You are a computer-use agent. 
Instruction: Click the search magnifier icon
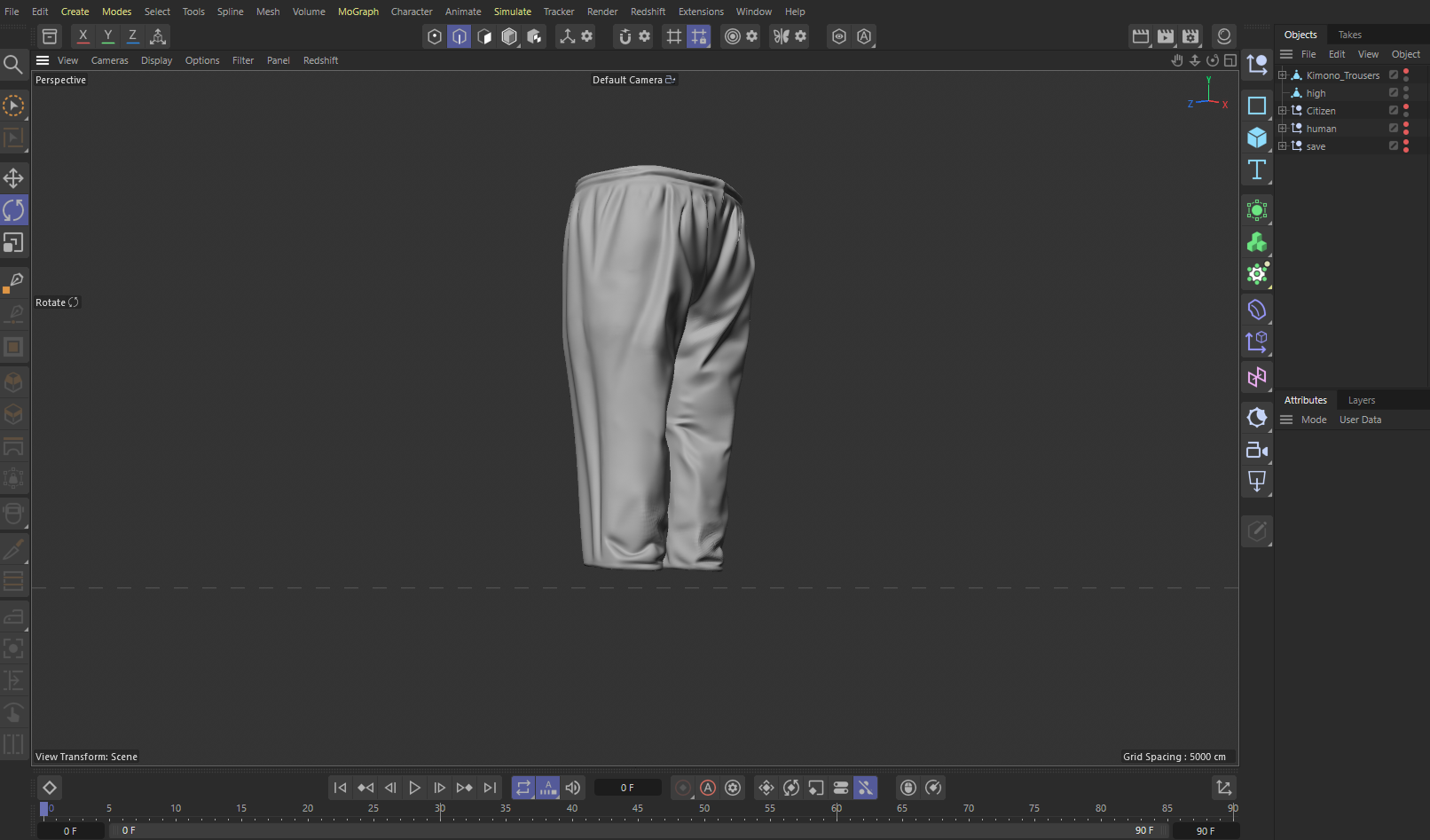(13, 64)
